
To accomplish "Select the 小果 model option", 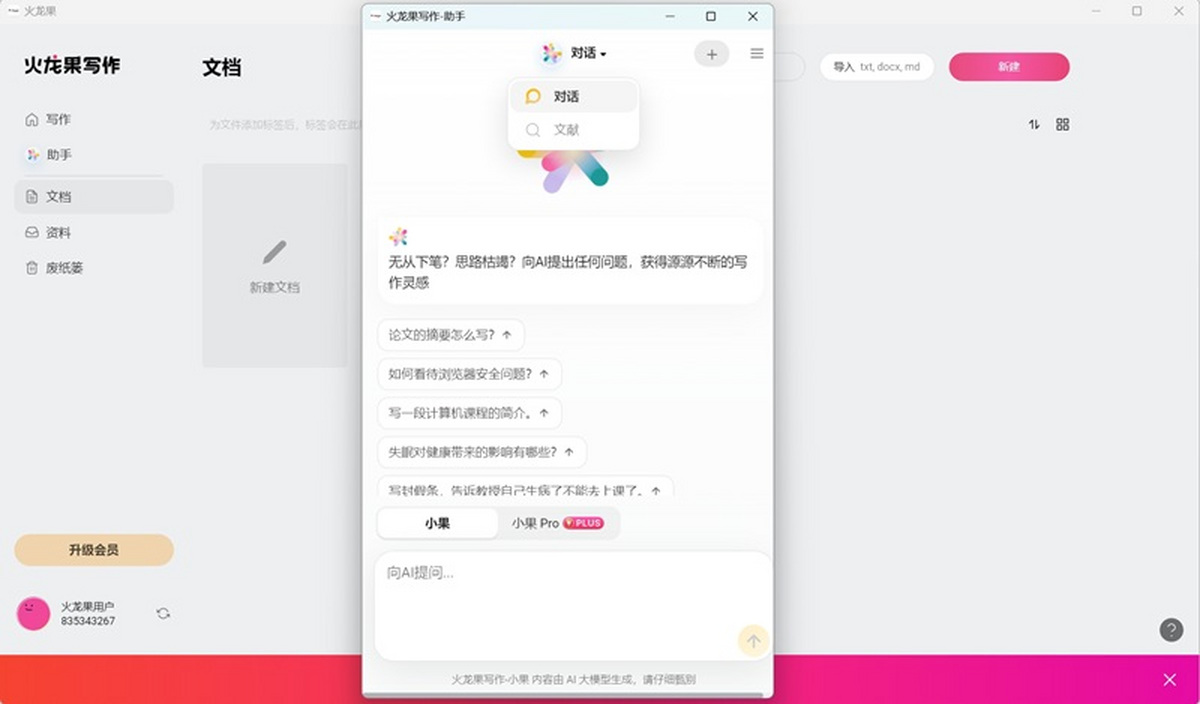I will tap(436, 522).
